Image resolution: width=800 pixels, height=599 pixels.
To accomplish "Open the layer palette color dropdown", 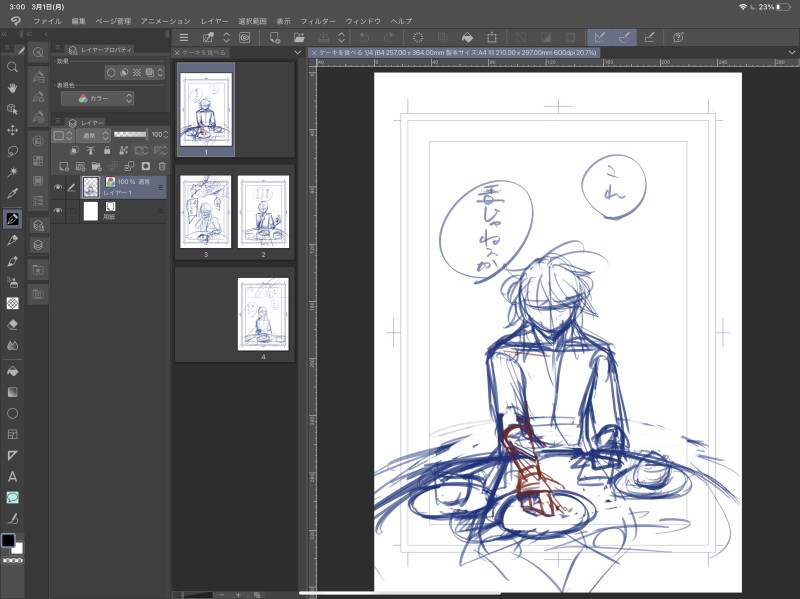I will pos(63,135).
